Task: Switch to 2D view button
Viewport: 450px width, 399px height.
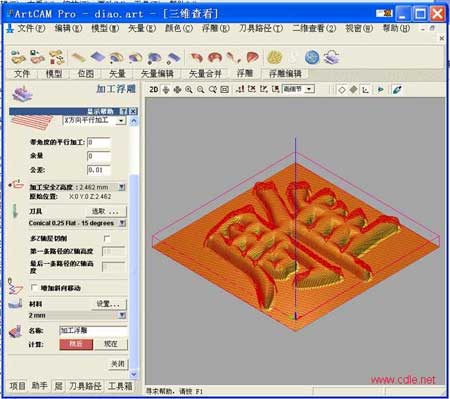Action: [154, 89]
